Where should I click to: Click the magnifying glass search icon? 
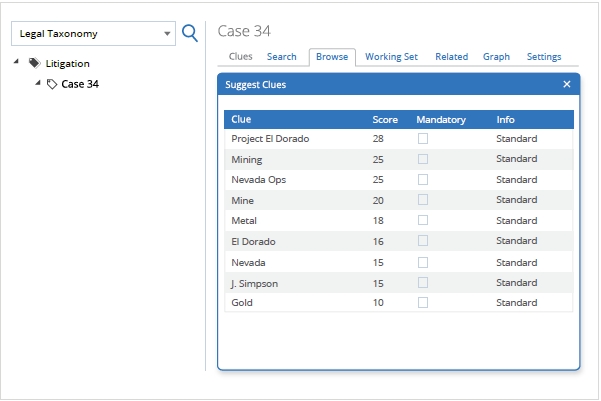(x=189, y=33)
